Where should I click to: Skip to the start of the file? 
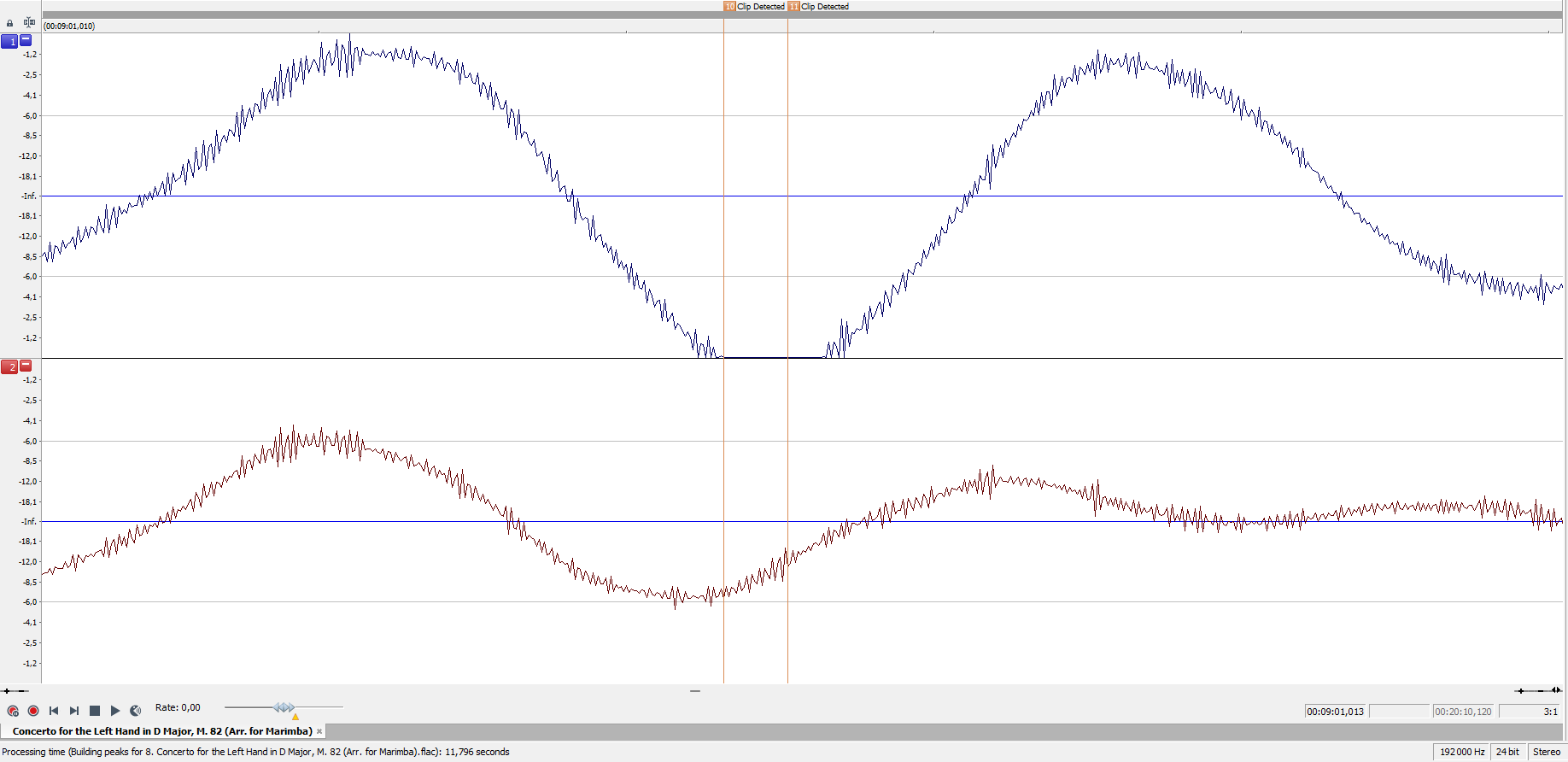tap(54, 711)
